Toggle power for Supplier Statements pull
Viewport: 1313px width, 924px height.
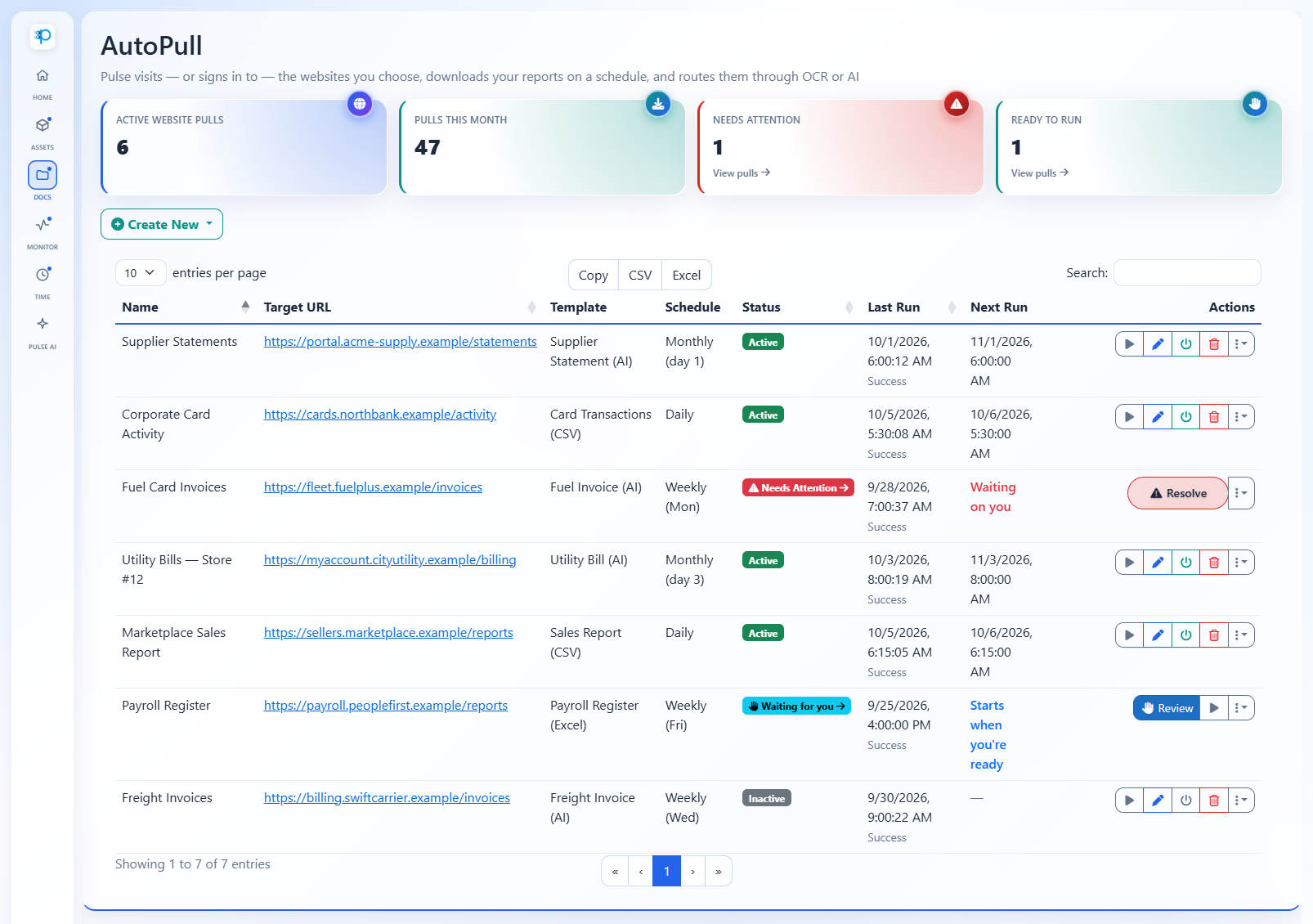coord(1186,344)
